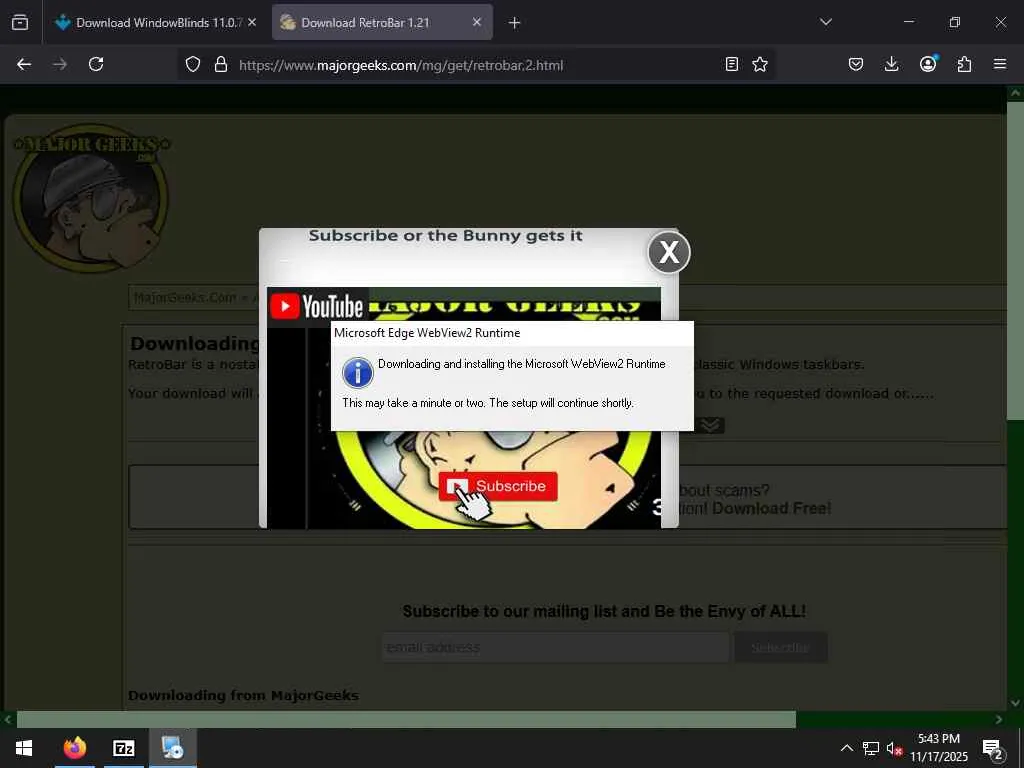The width and height of the screenshot is (1024, 768).
Task: Open the Windows Start menu
Action: (x=24, y=748)
